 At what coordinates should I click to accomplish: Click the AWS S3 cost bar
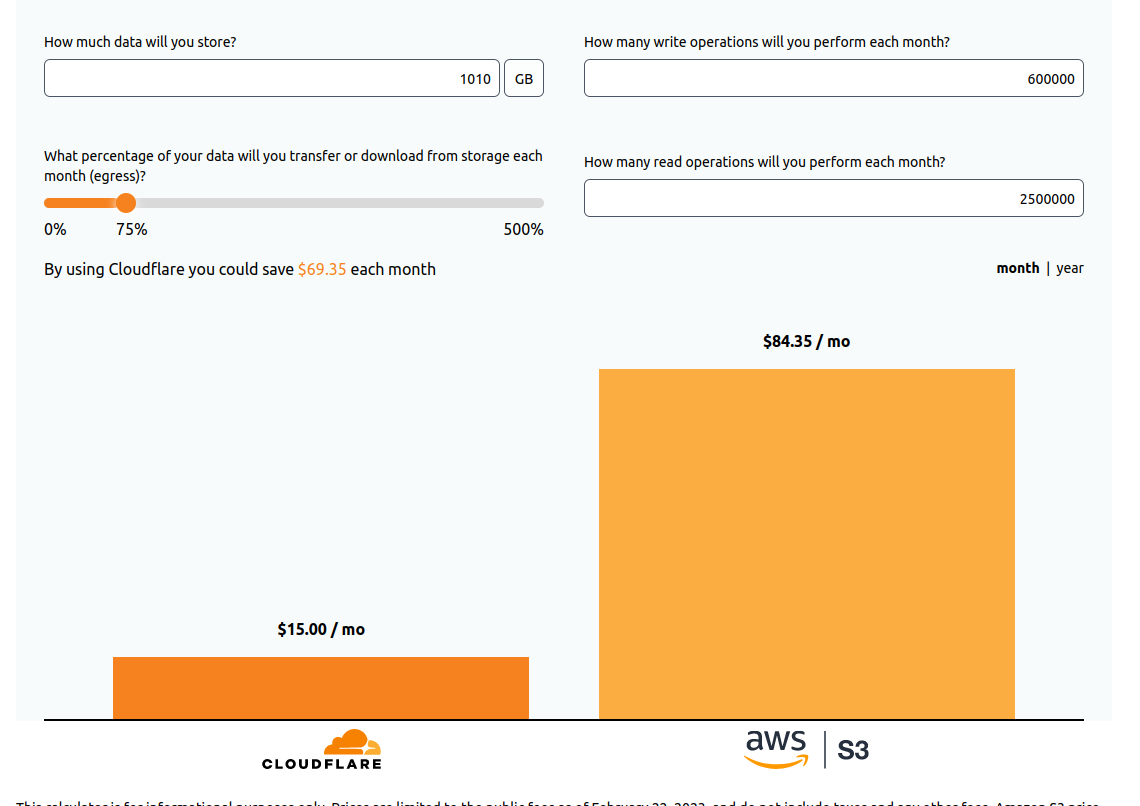point(806,544)
